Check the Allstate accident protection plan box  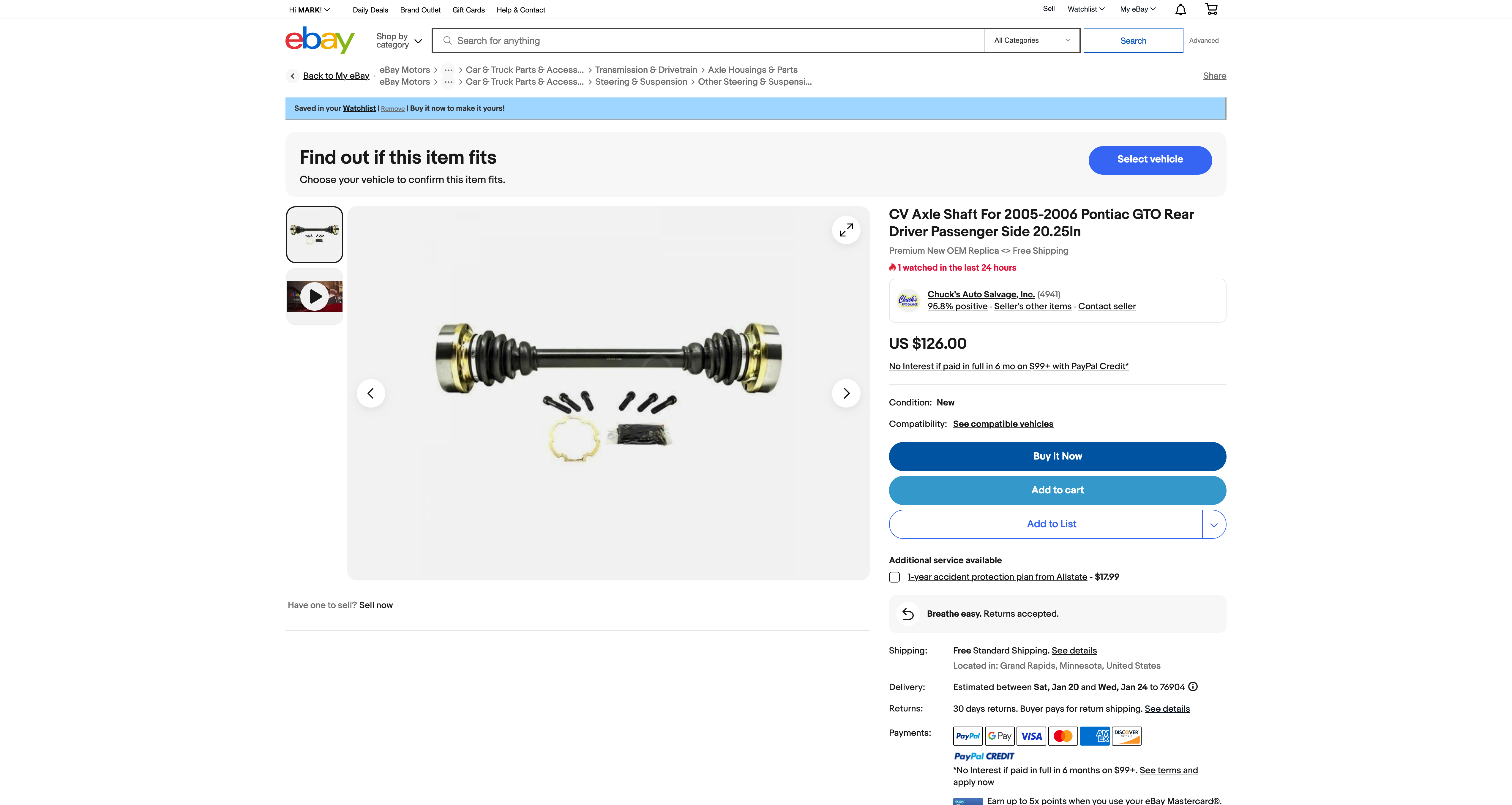click(x=894, y=577)
